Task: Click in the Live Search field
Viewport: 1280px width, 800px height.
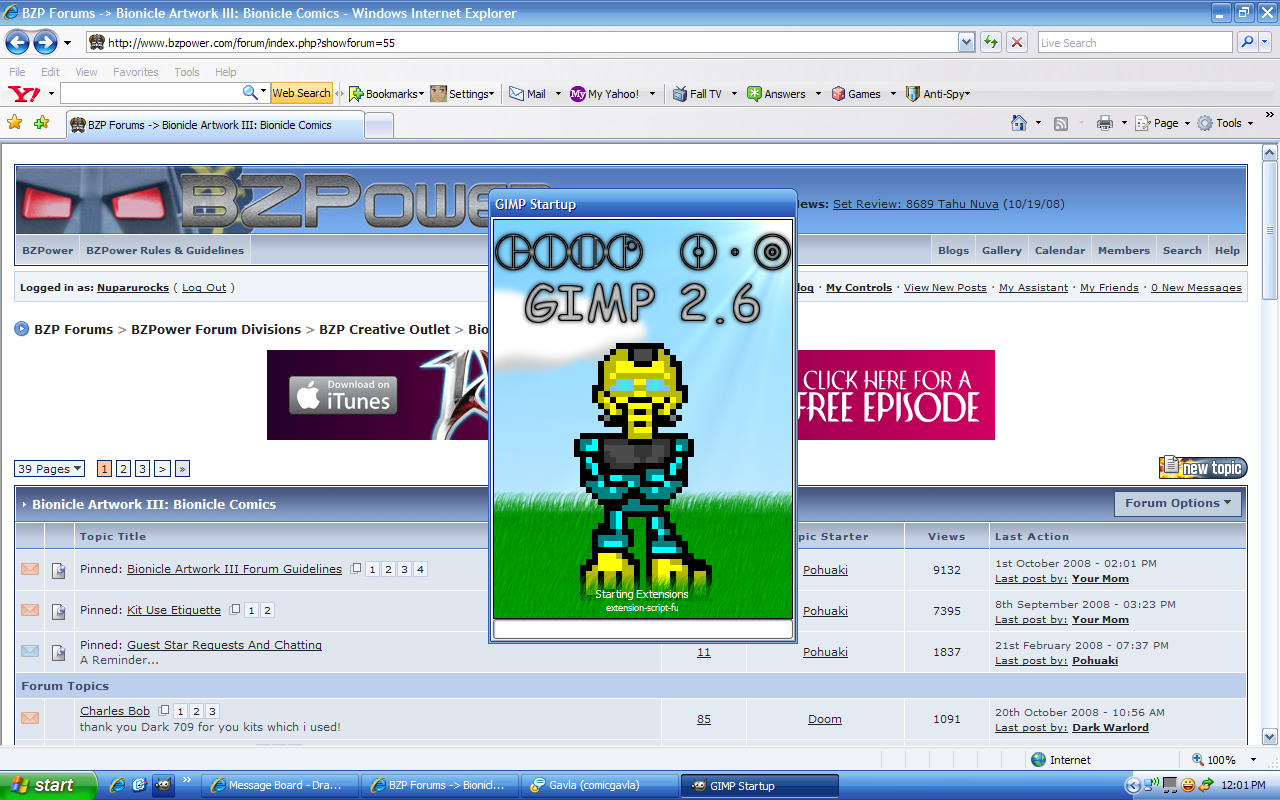Action: (x=1134, y=43)
